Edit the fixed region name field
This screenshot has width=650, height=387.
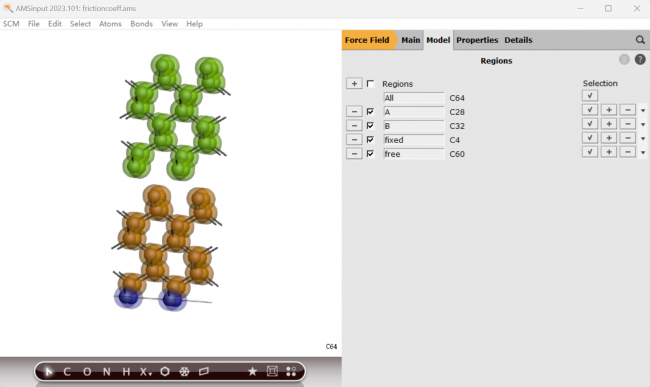(x=414, y=140)
